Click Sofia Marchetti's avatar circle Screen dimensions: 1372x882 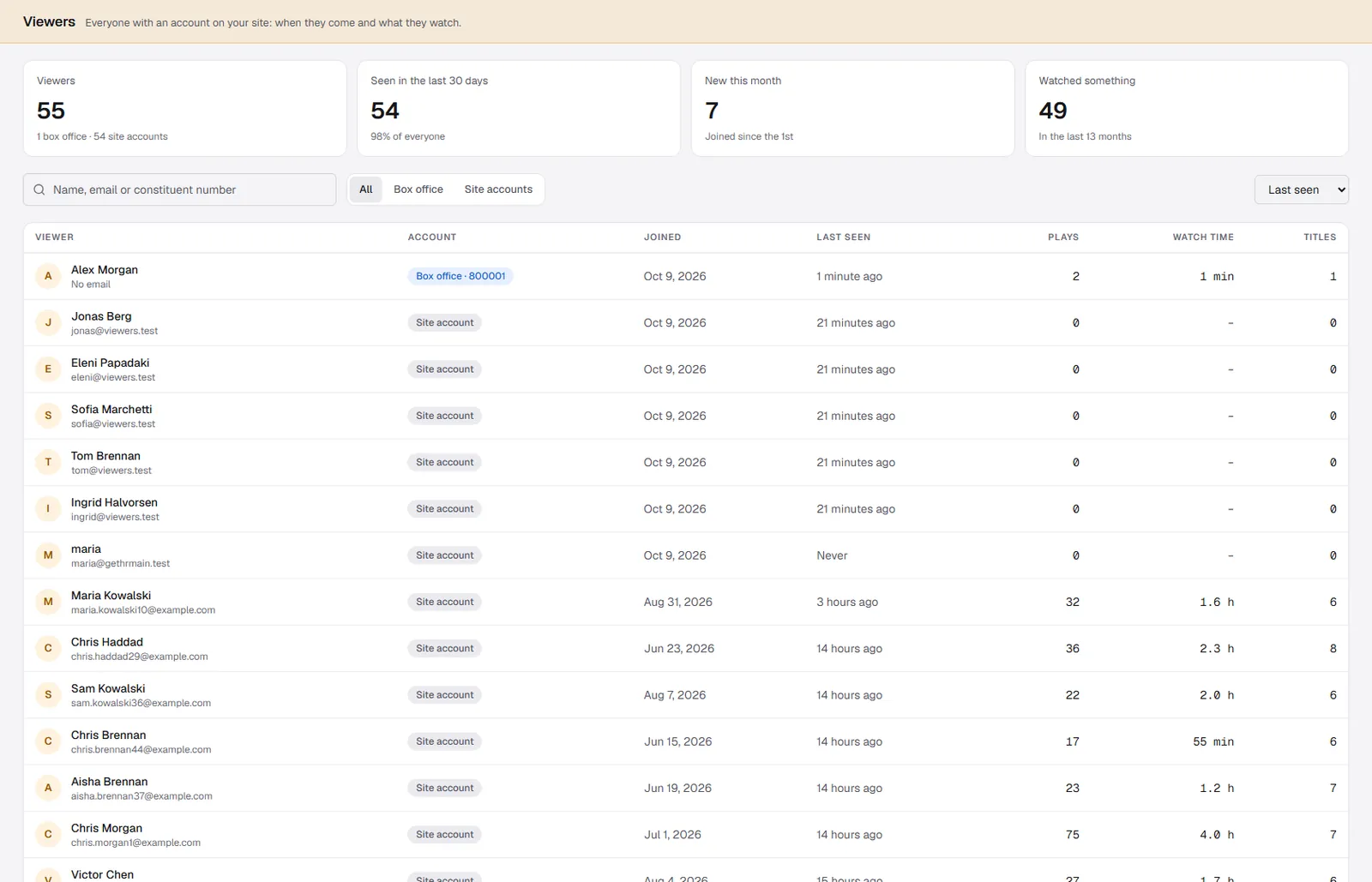(x=48, y=416)
